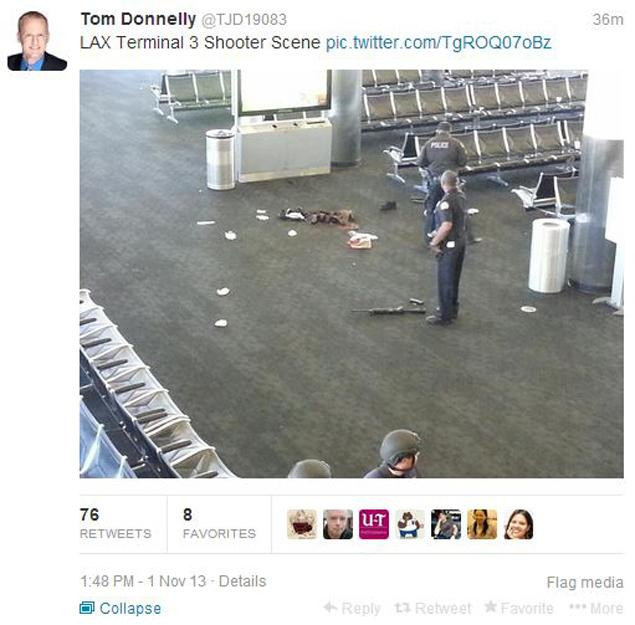Open the @TJD19083 handle link
Viewport: 635px width, 625px height.
[x=244, y=19]
